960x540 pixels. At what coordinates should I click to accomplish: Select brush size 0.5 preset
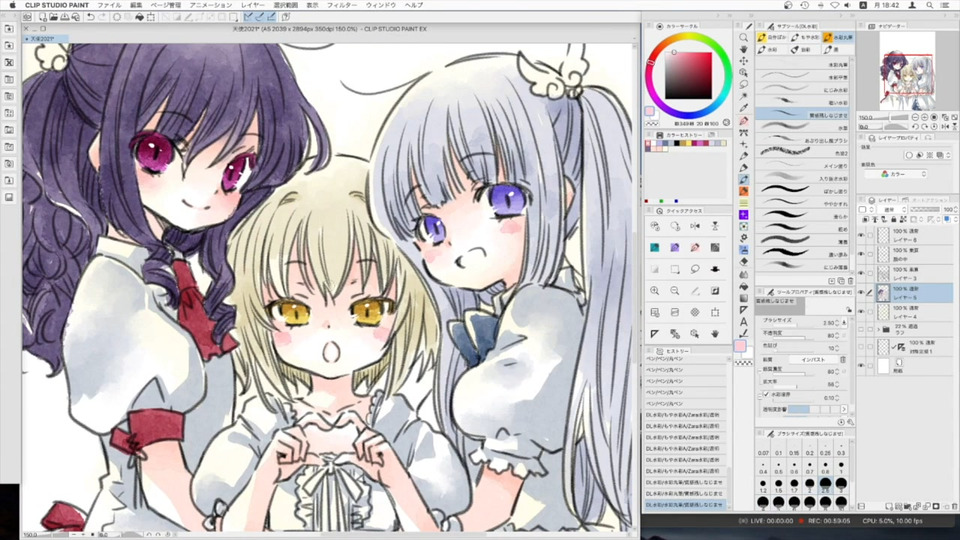coord(779,468)
